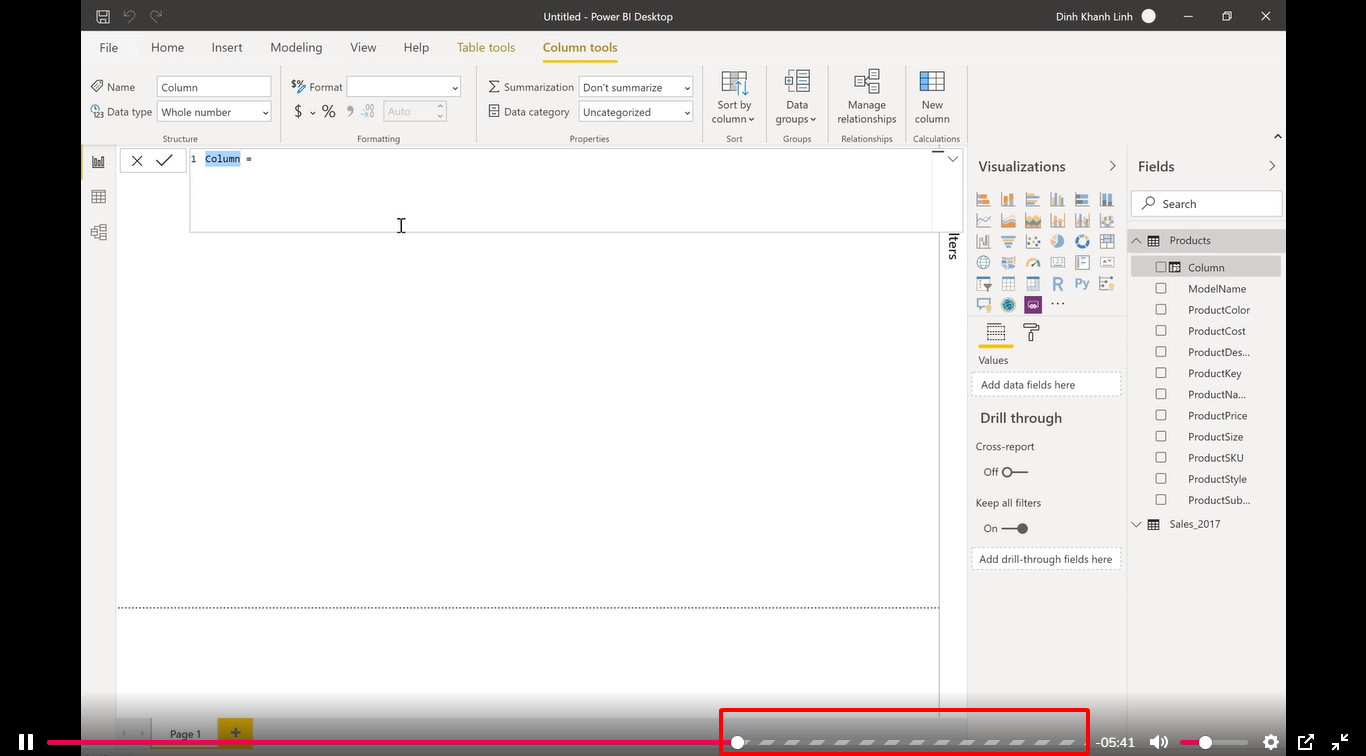Screen dimensions: 1366x756
Task: Open the Data category dropdown
Action: click(636, 112)
